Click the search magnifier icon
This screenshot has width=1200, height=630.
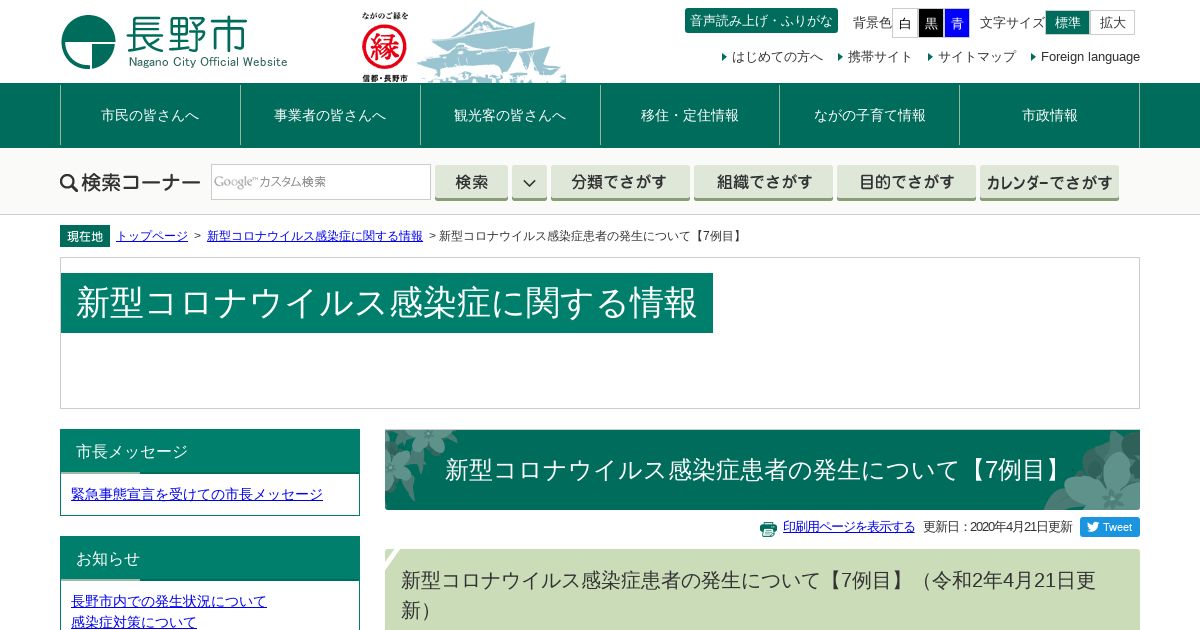point(69,183)
